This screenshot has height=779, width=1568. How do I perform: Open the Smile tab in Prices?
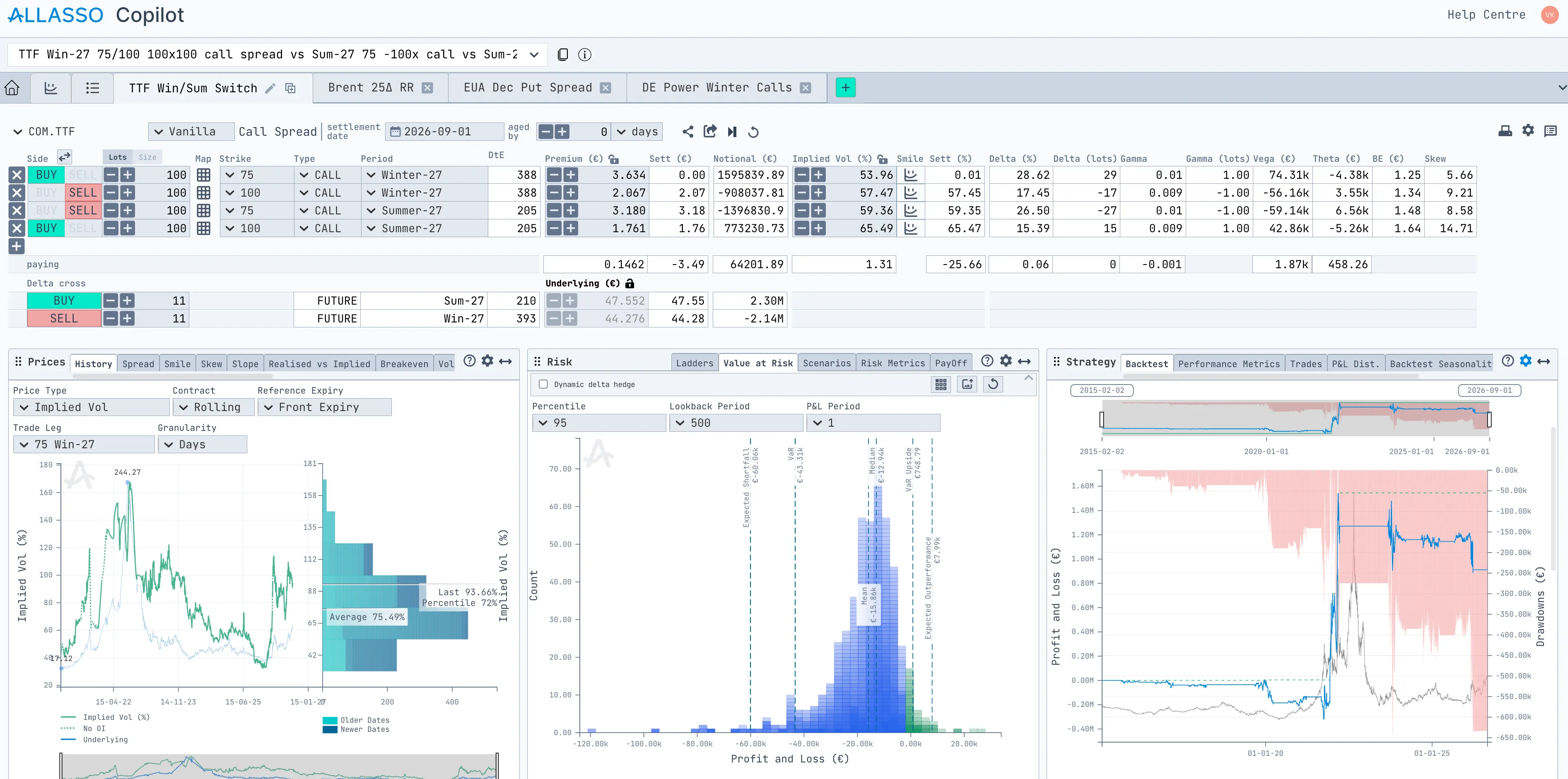tap(177, 364)
